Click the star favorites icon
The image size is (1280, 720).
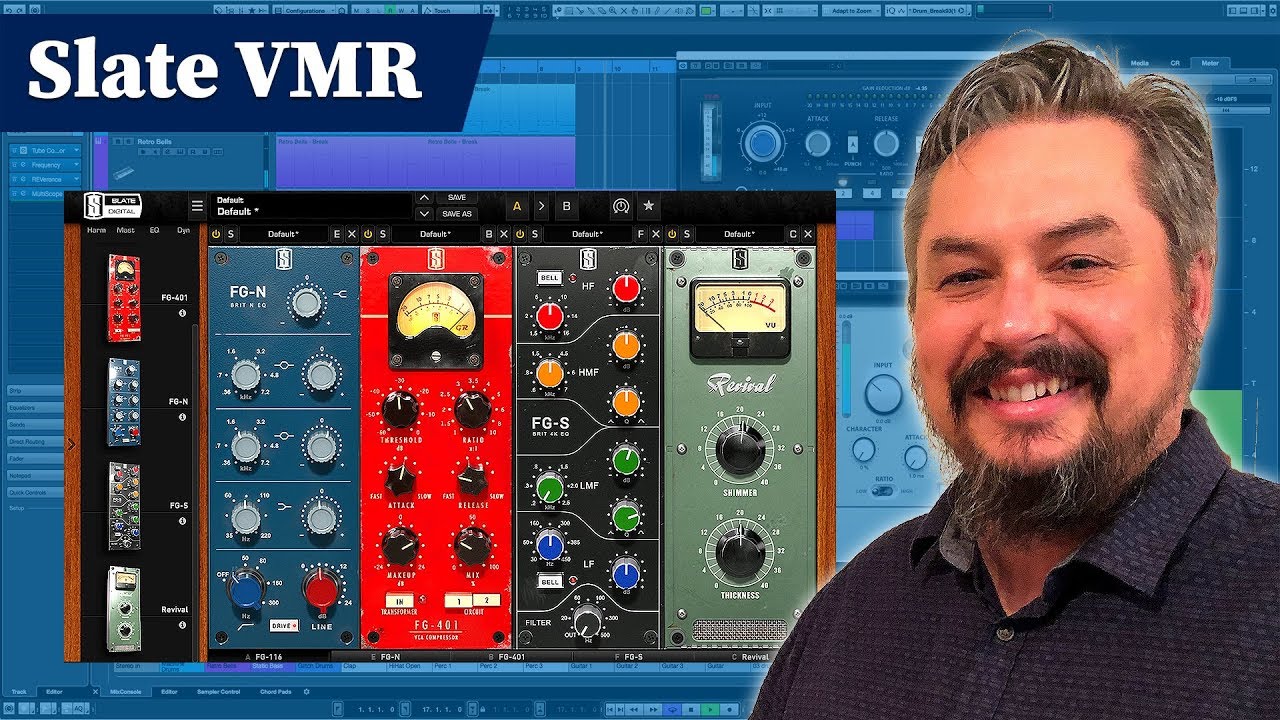[x=648, y=206]
